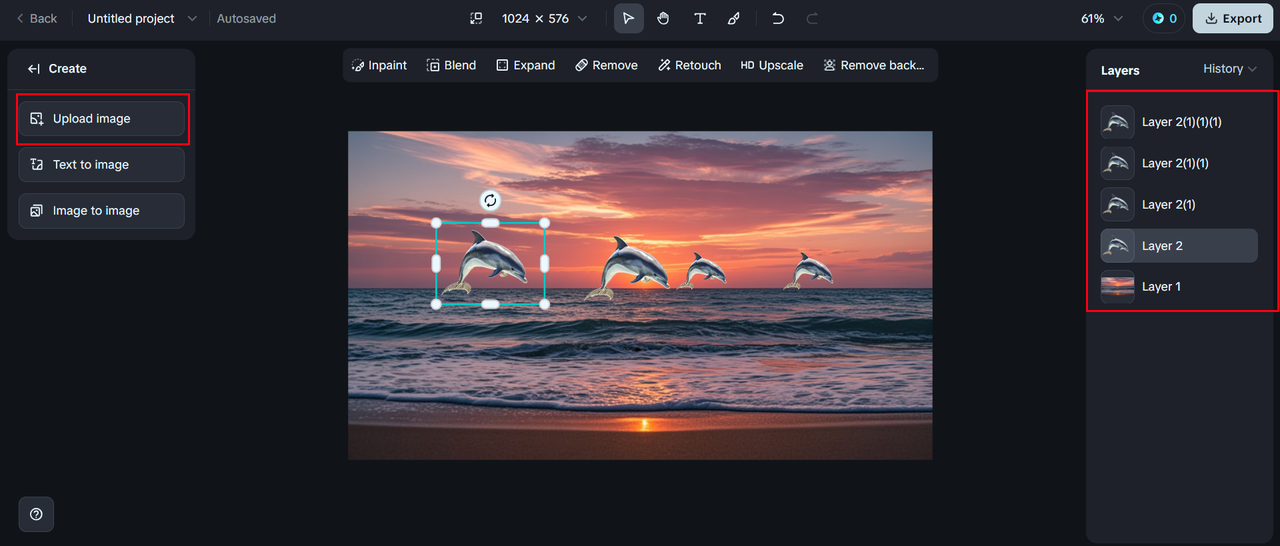Open the HD Upscale tool
The height and width of the screenshot is (546, 1280).
click(771, 65)
